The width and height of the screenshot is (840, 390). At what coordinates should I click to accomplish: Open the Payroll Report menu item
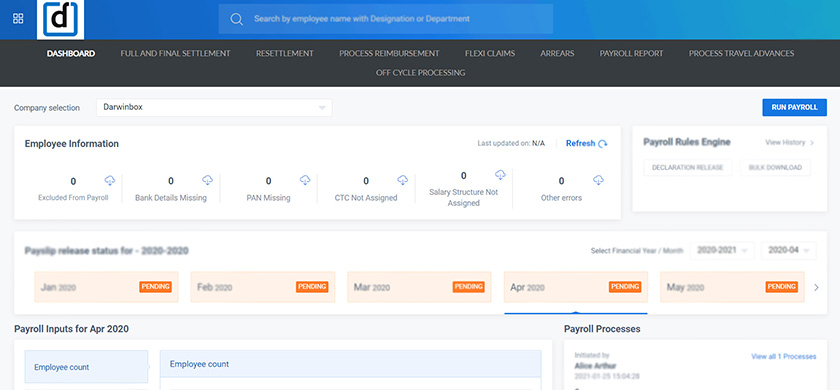coord(631,54)
